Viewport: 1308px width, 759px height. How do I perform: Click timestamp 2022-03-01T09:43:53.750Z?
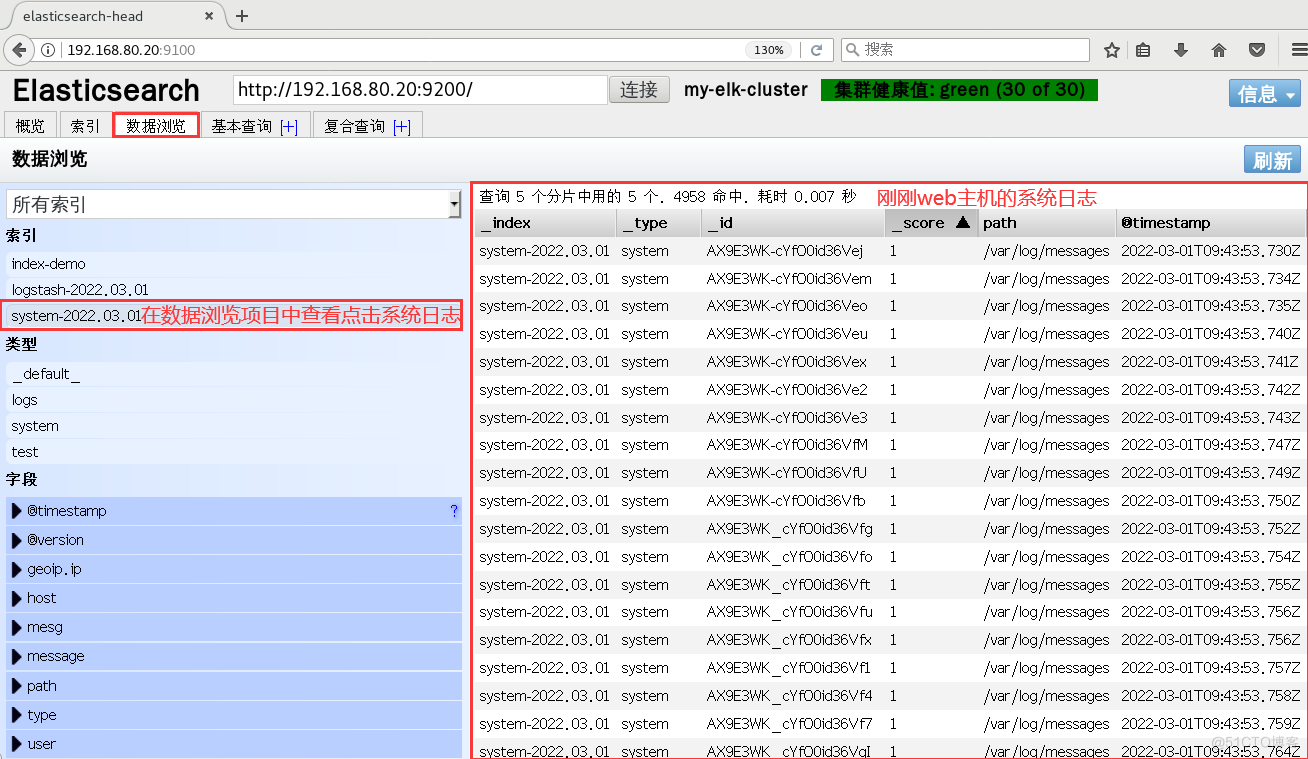click(1211, 501)
